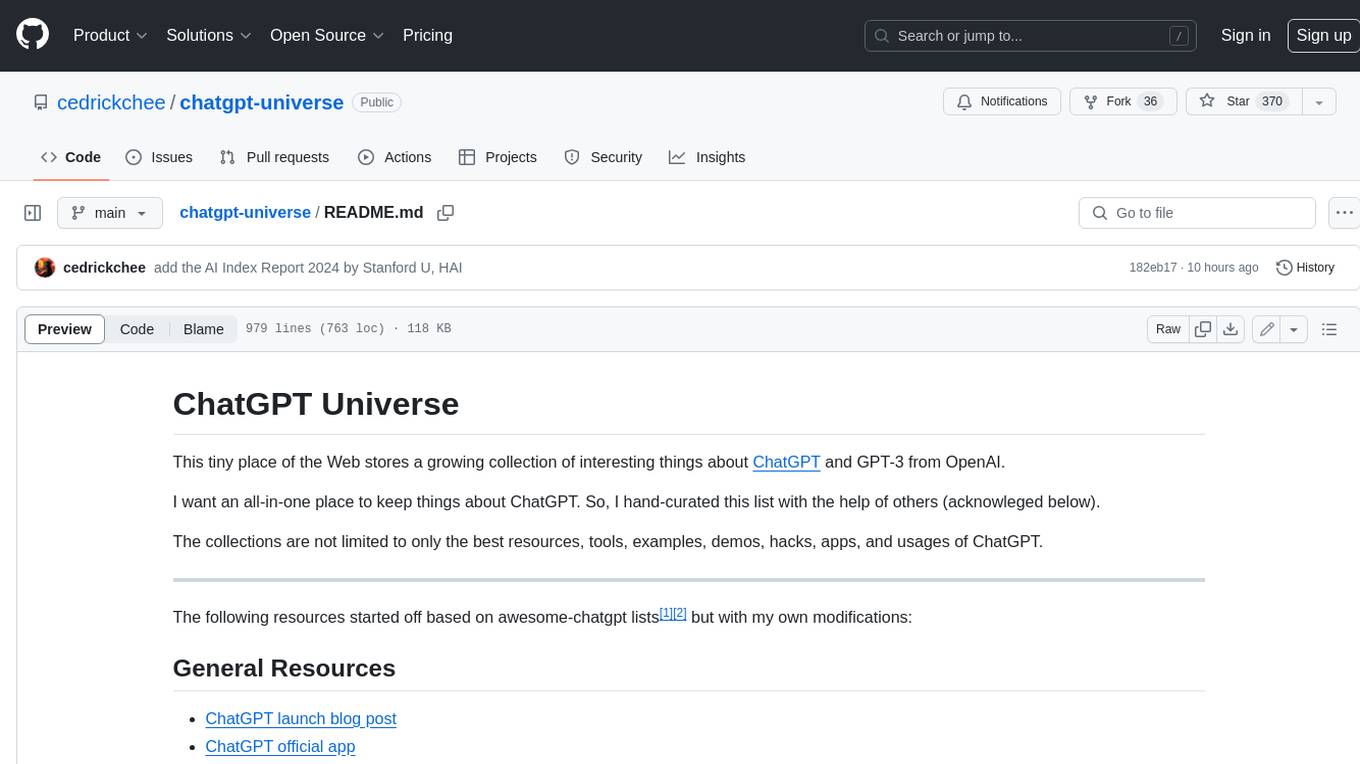Switch to the Pull requests tab
Viewport: 1360px width, 764px height.
coord(274,157)
